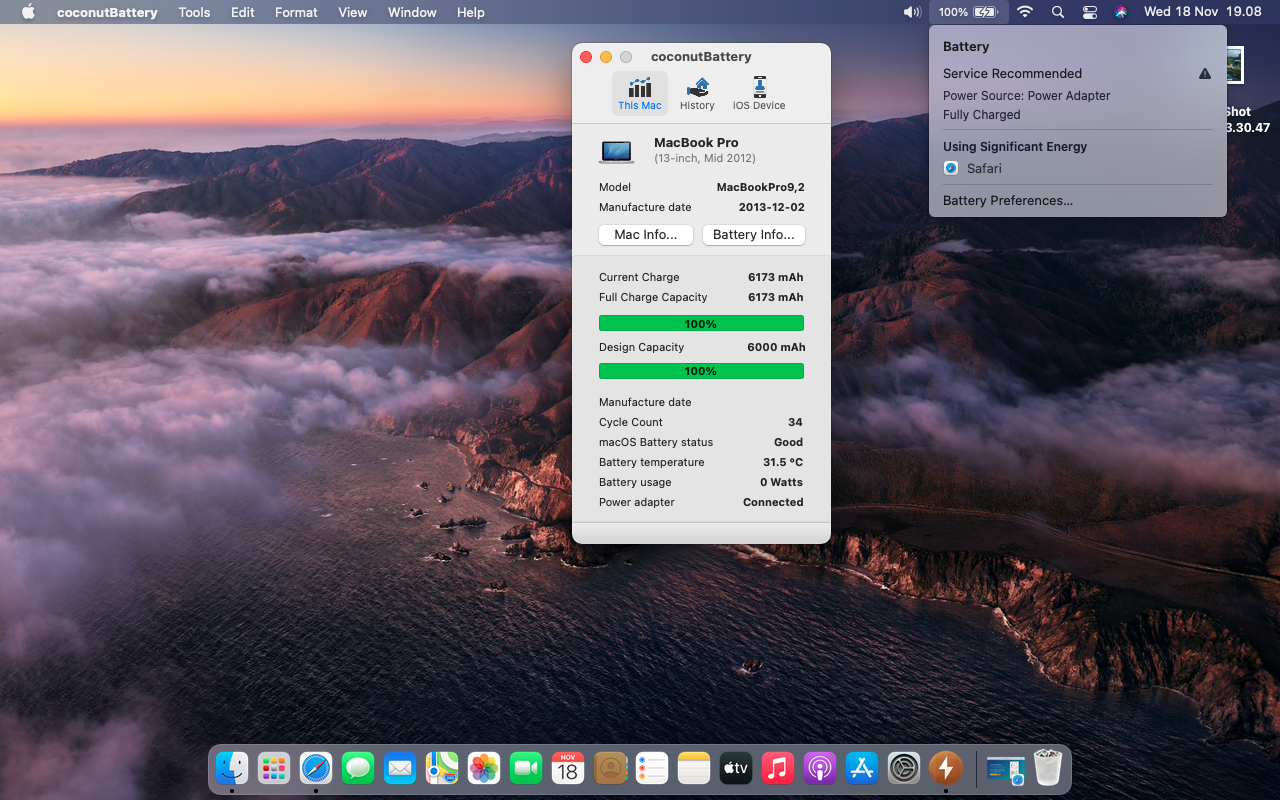Open Battery Preferences... in battery menu

(1007, 200)
